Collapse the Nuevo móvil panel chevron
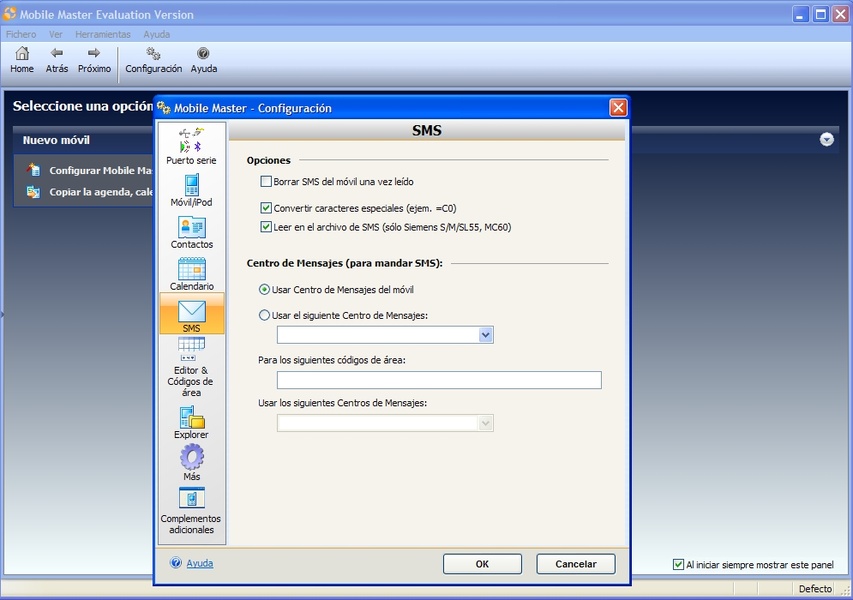 [827, 140]
